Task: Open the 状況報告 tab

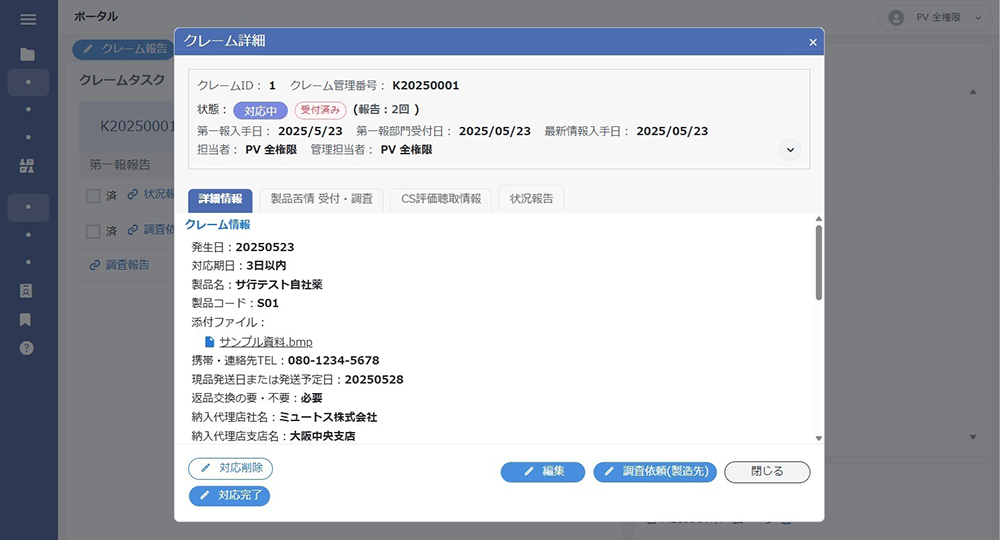Action: [531, 199]
